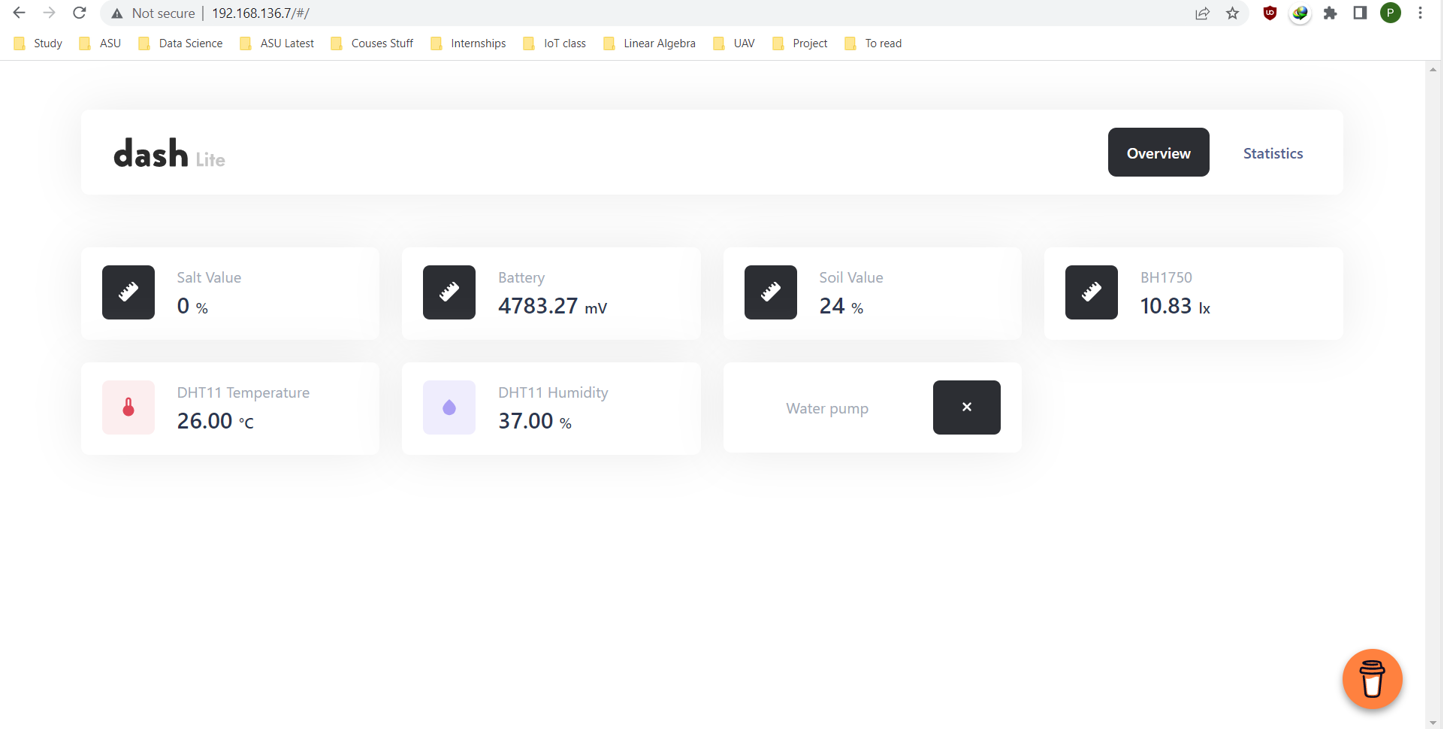Open the uBlock shield extension icon
The width and height of the screenshot is (1443, 729).
point(1270,13)
